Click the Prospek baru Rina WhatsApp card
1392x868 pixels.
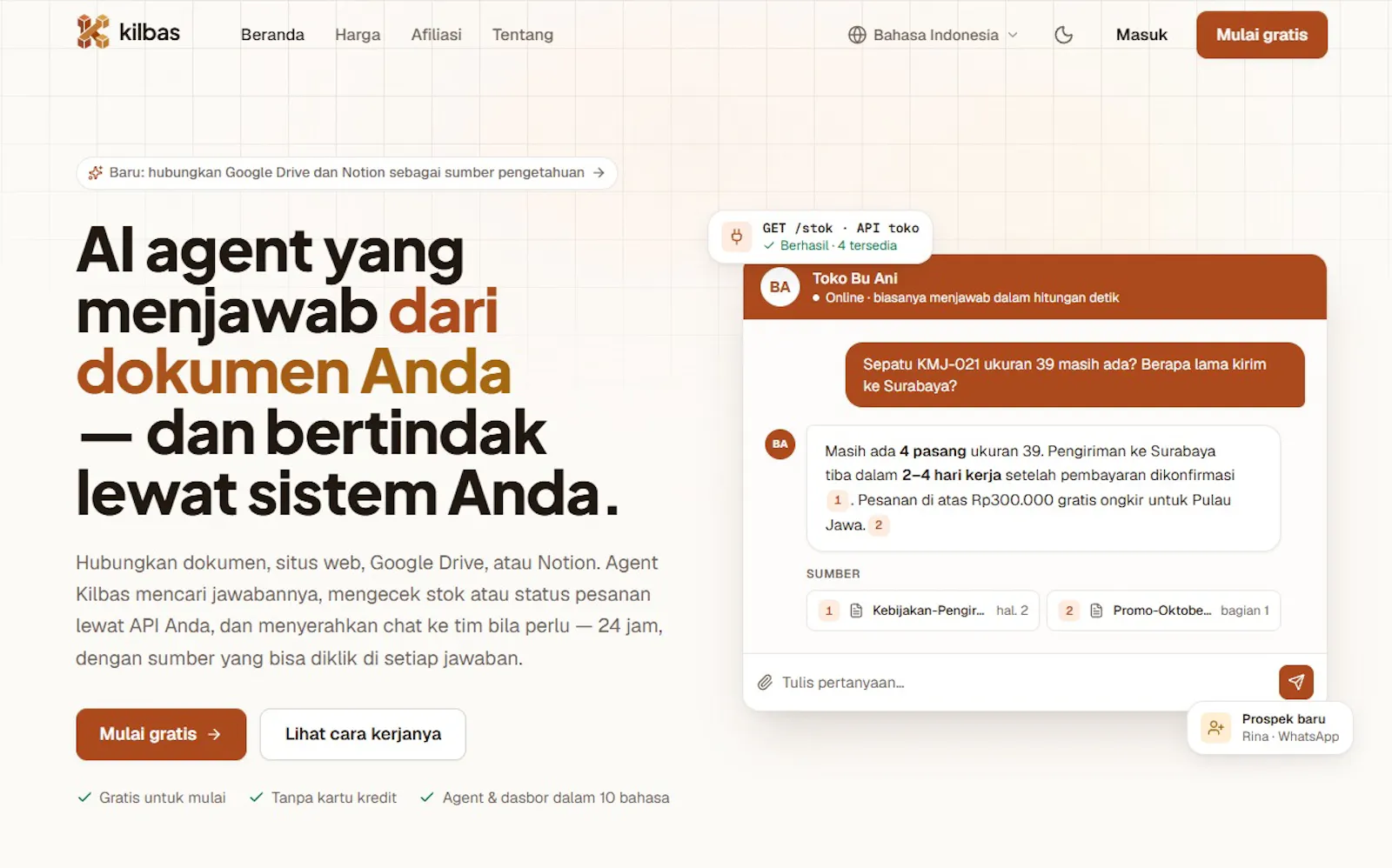click(1270, 728)
